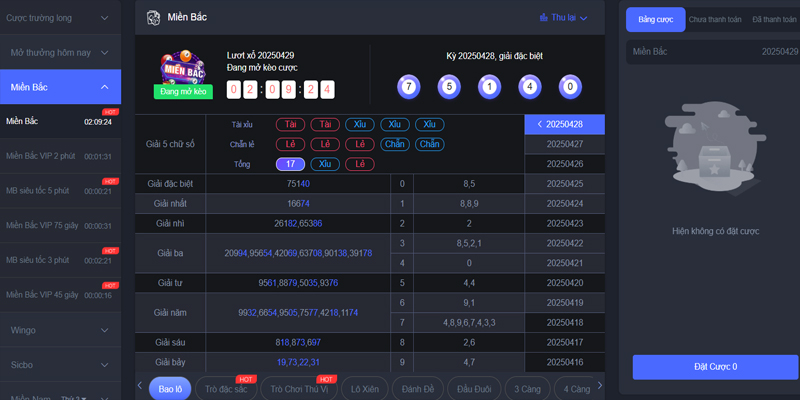Select draw date 20250425
Screen dimensions: 800x400
pyautogui.click(x=565, y=184)
